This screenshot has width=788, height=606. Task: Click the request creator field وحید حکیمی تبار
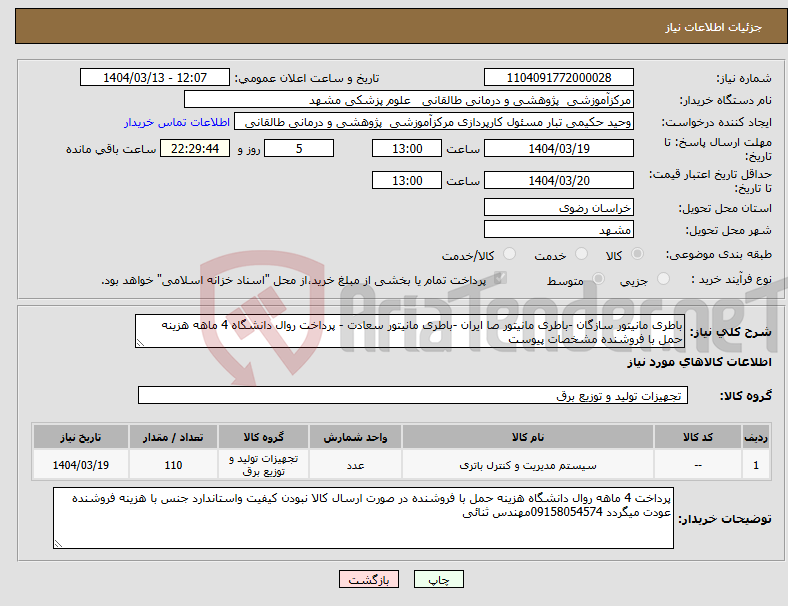(x=434, y=122)
